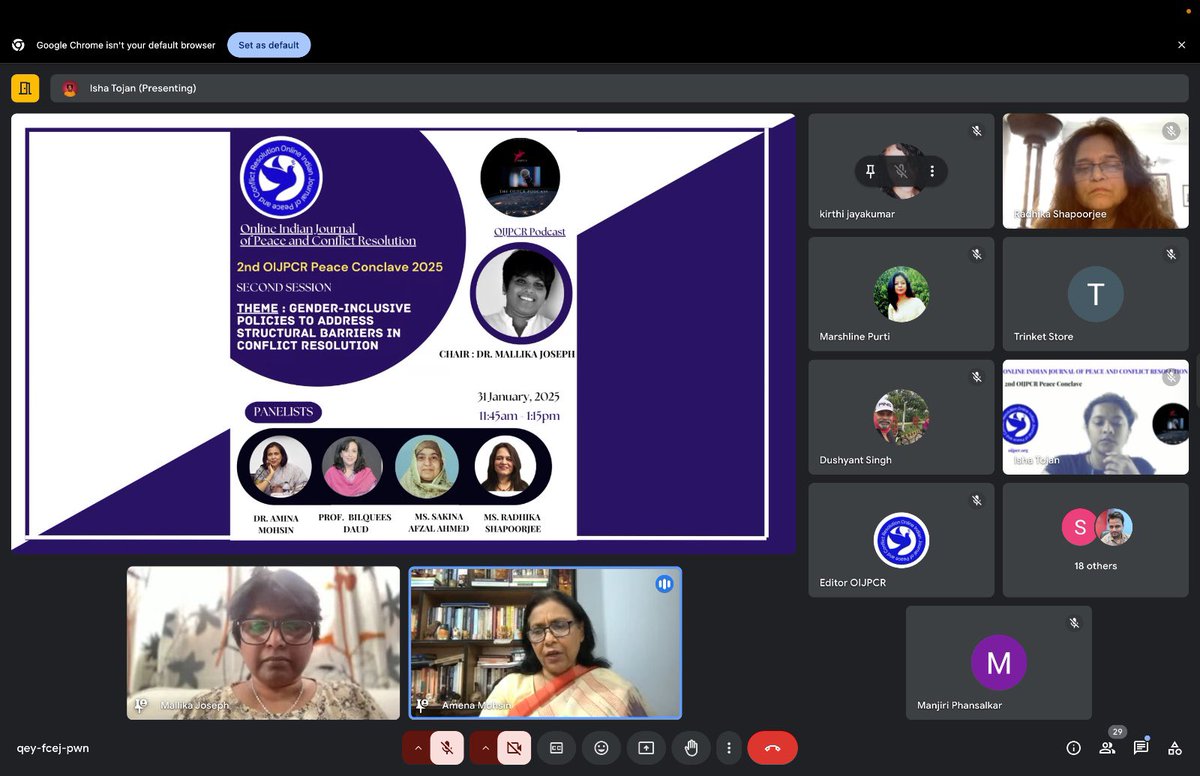Mute kirthi jayakumar from tile overlay
The height and width of the screenshot is (776, 1200).
pos(901,171)
